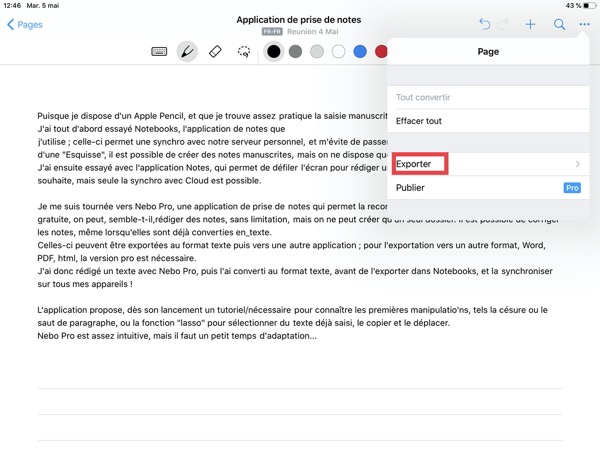The image size is (600, 450).
Task: Open search with the magnifier icon
Action: [559, 24]
